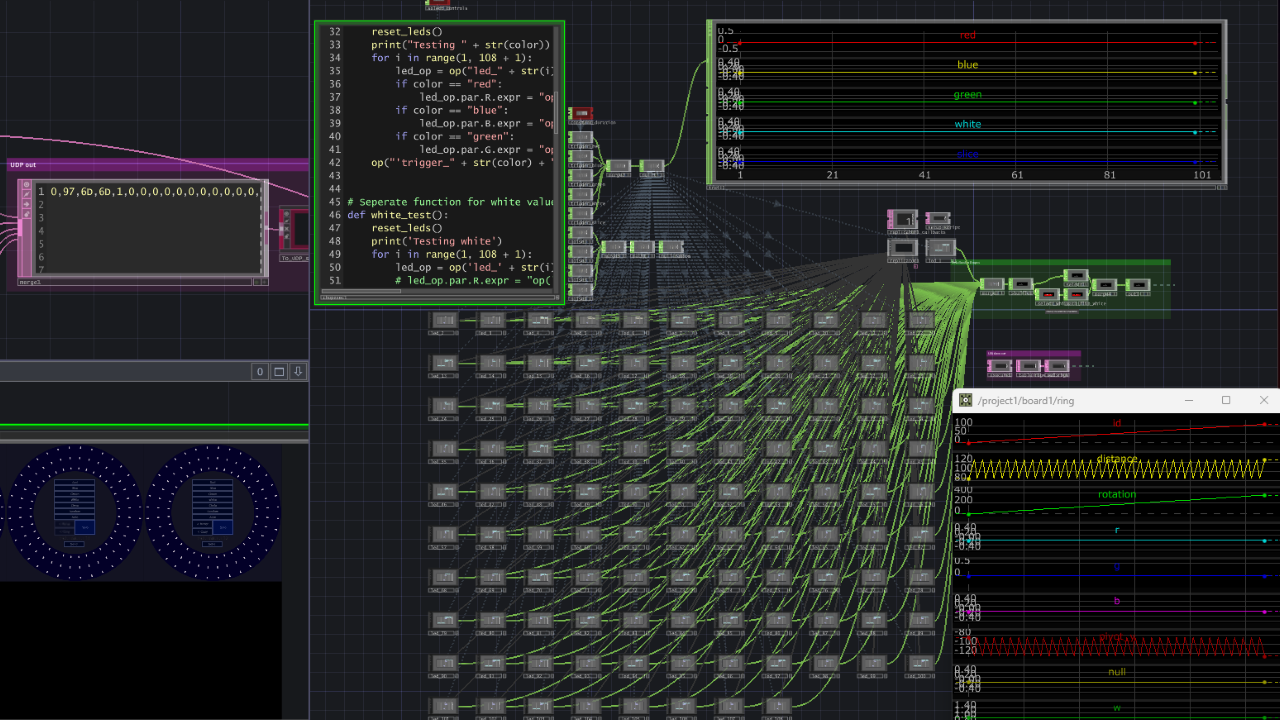Select last node in green group chain

[x=1138, y=285]
